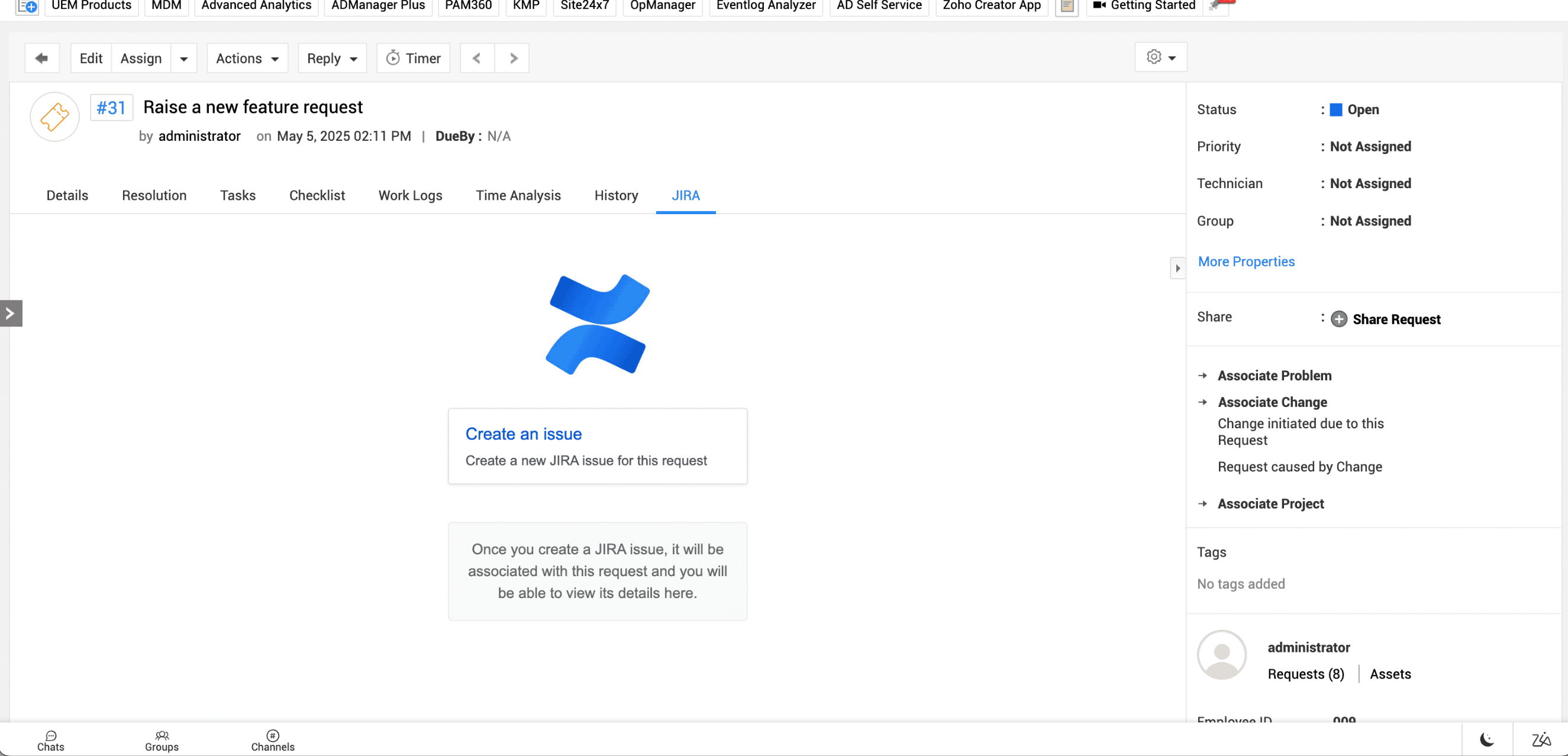Switch to the Time Analysis tab
The height and width of the screenshot is (756, 1568).
pyautogui.click(x=518, y=195)
